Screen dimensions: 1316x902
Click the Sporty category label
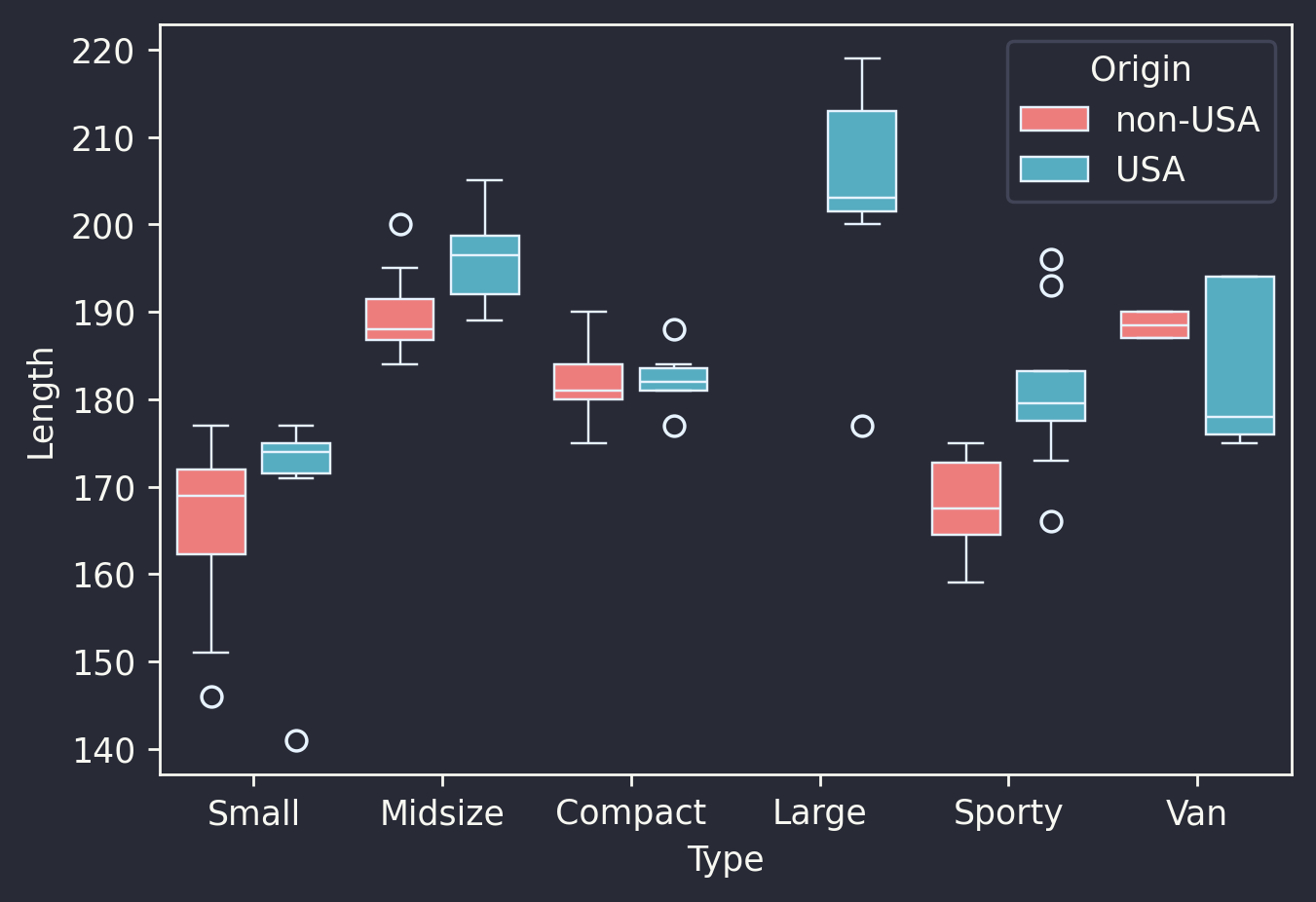coord(1007,812)
